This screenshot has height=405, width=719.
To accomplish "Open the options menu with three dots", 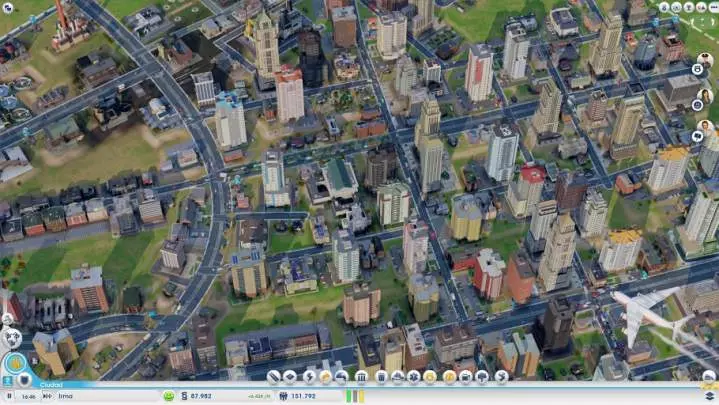I will click(x=713, y=7).
